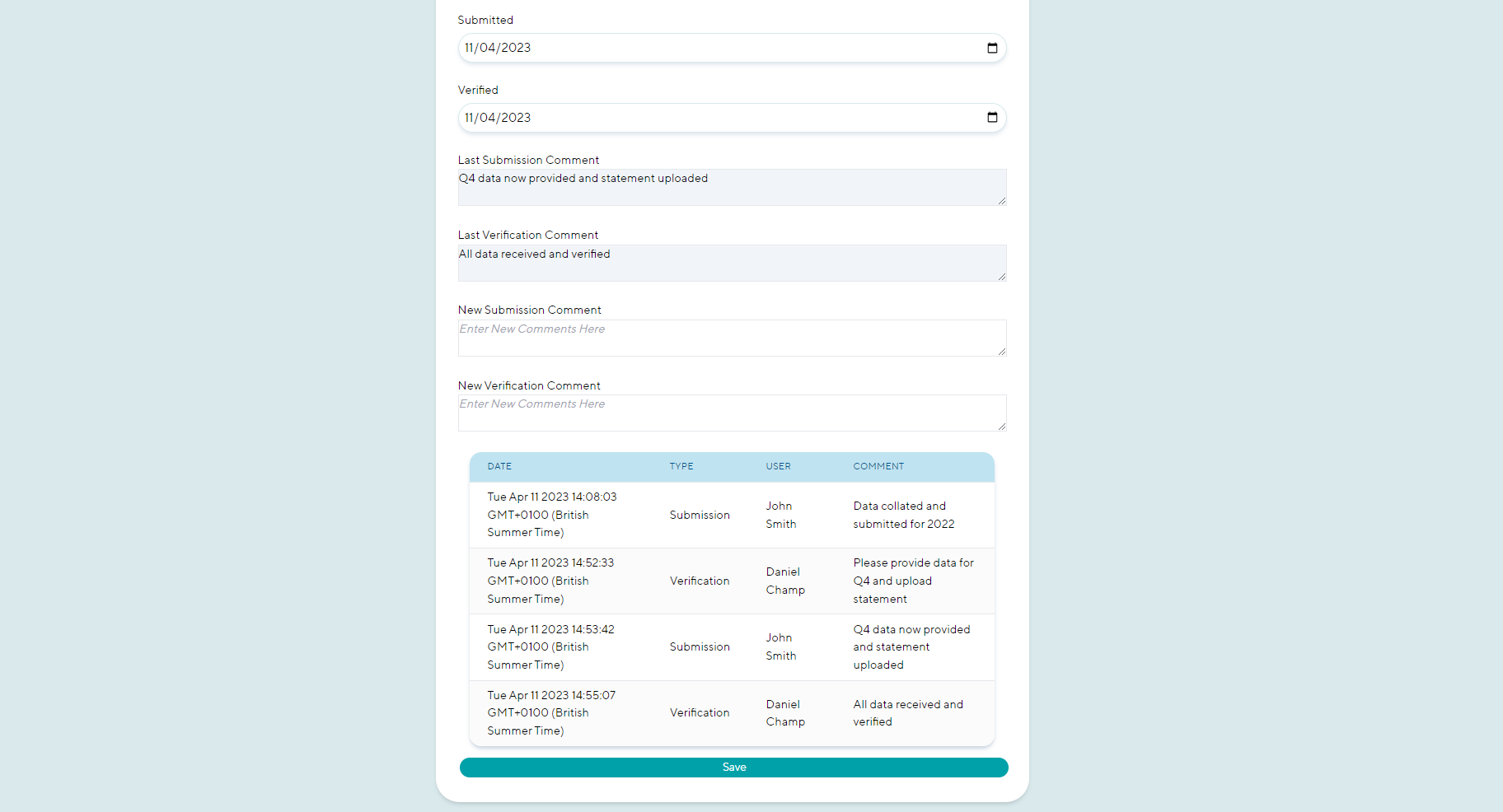Click the Submitted date input field
The image size is (1503, 812).
point(732,48)
